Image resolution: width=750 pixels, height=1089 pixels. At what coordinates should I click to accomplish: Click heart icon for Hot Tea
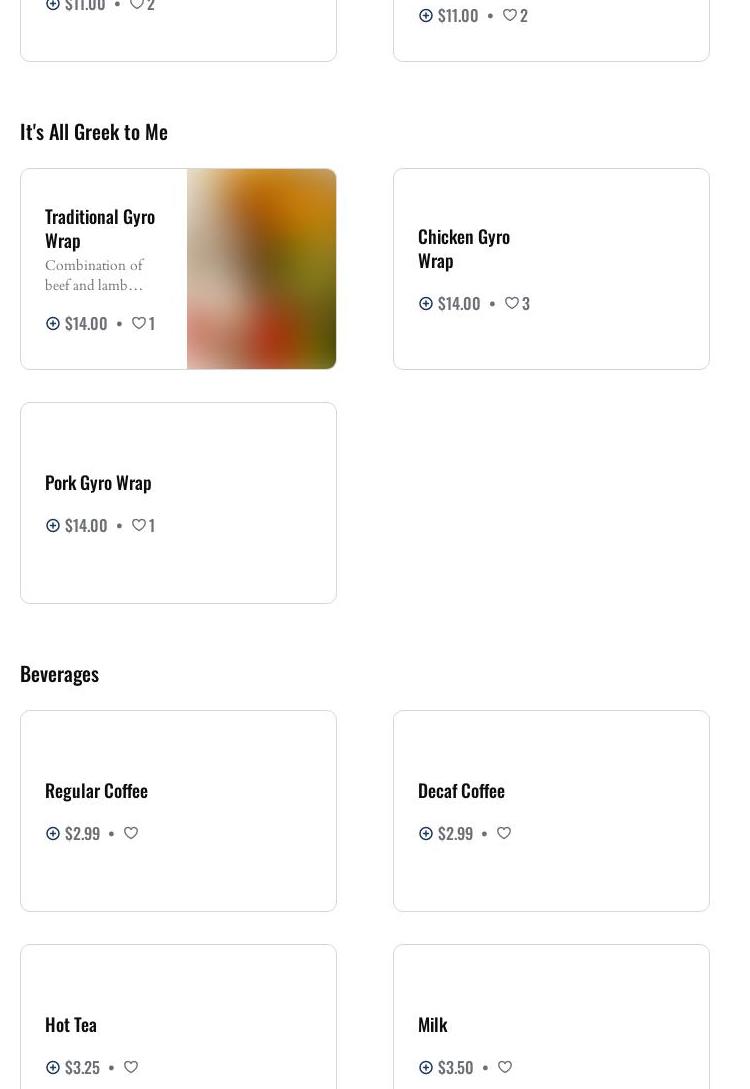coord(131,1067)
